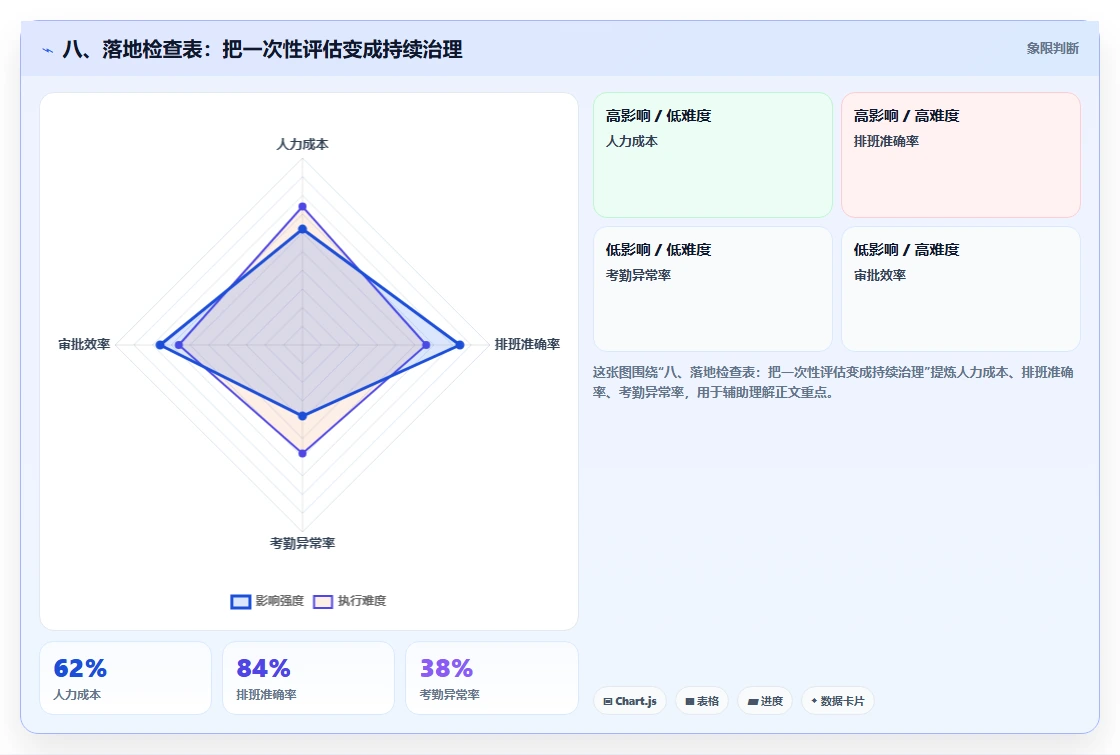Viewport: 1120px width, 755px height.
Task: Click blue 影响强度 point on 人力成本 axis
Action: click(302, 229)
